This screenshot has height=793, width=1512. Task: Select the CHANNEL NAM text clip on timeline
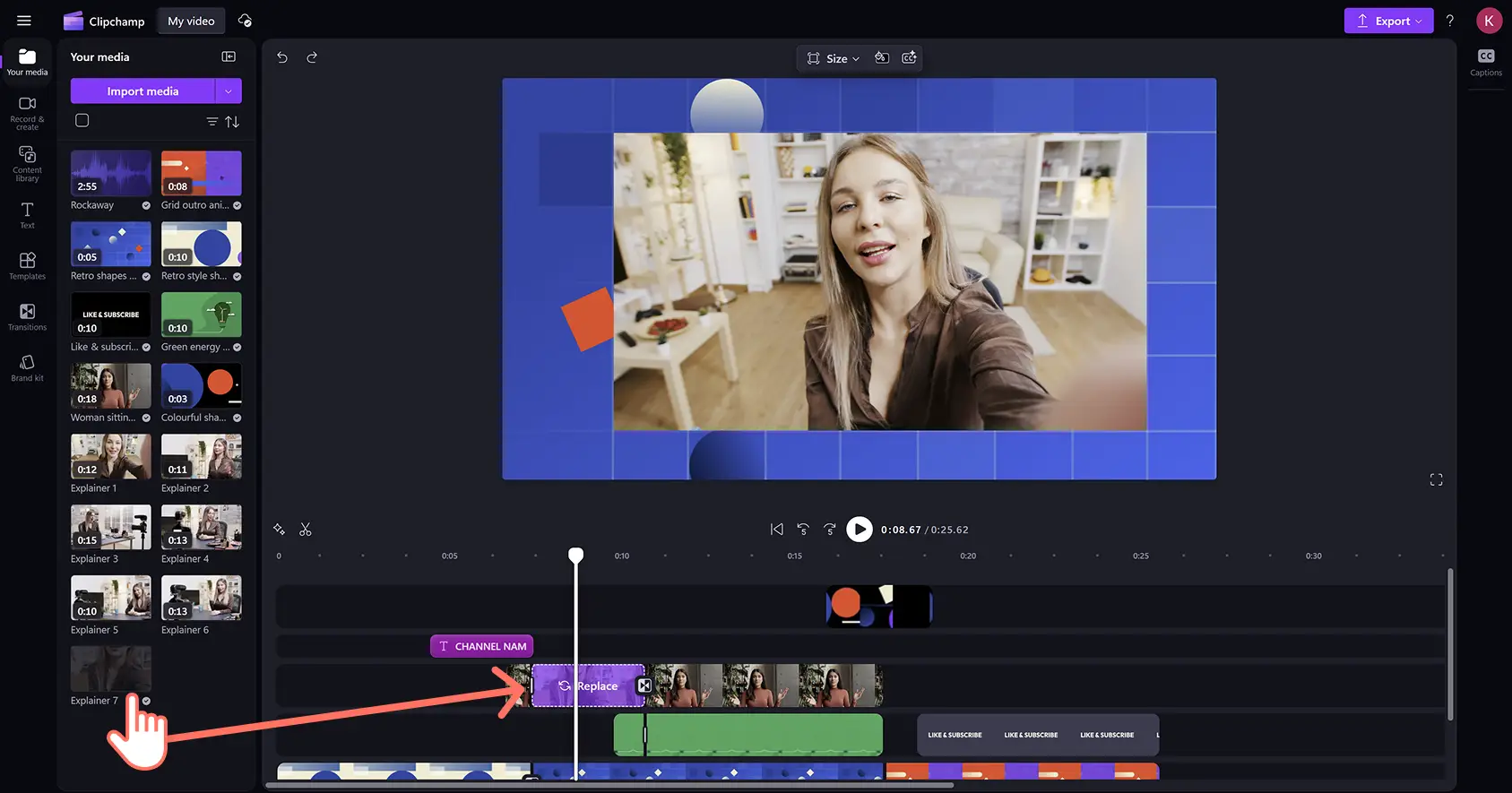coord(482,646)
